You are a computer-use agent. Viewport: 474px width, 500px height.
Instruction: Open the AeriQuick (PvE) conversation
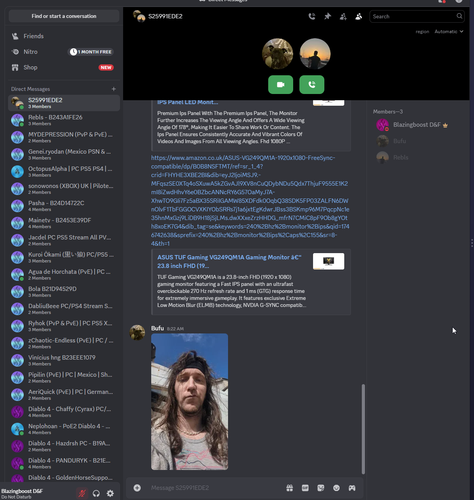(64, 395)
